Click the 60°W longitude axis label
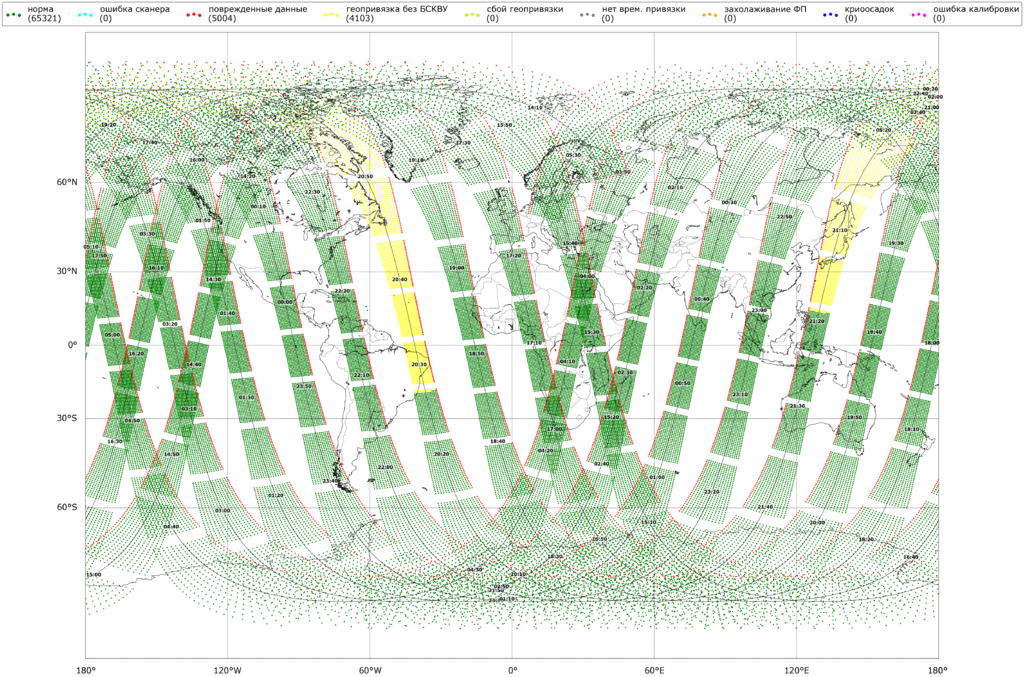 (x=370, y=668)
